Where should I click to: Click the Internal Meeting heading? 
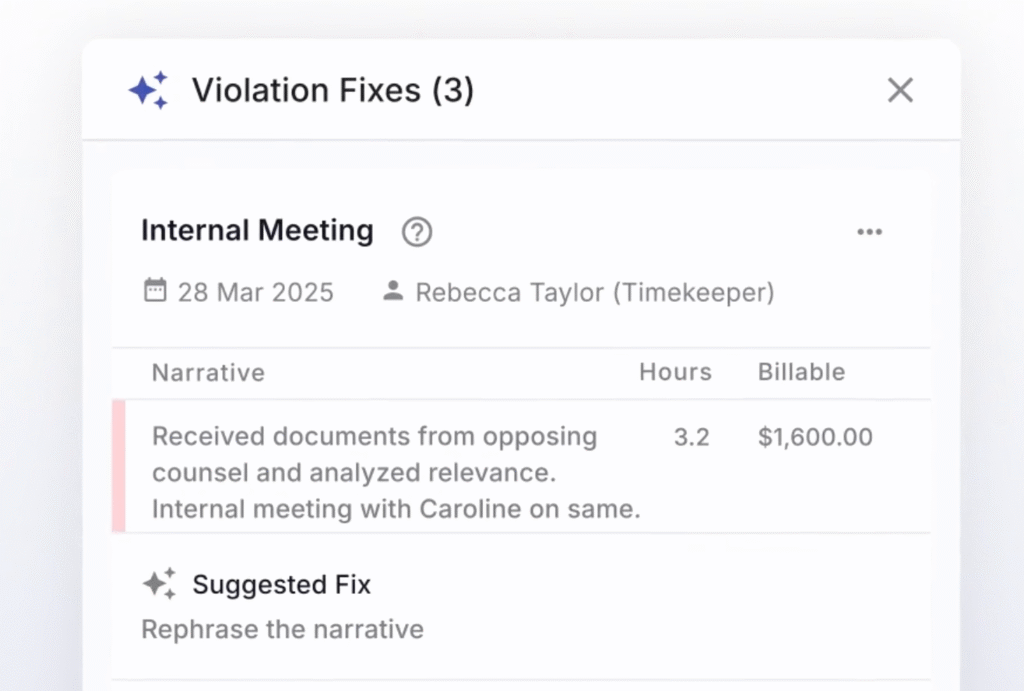pos(257,231)
